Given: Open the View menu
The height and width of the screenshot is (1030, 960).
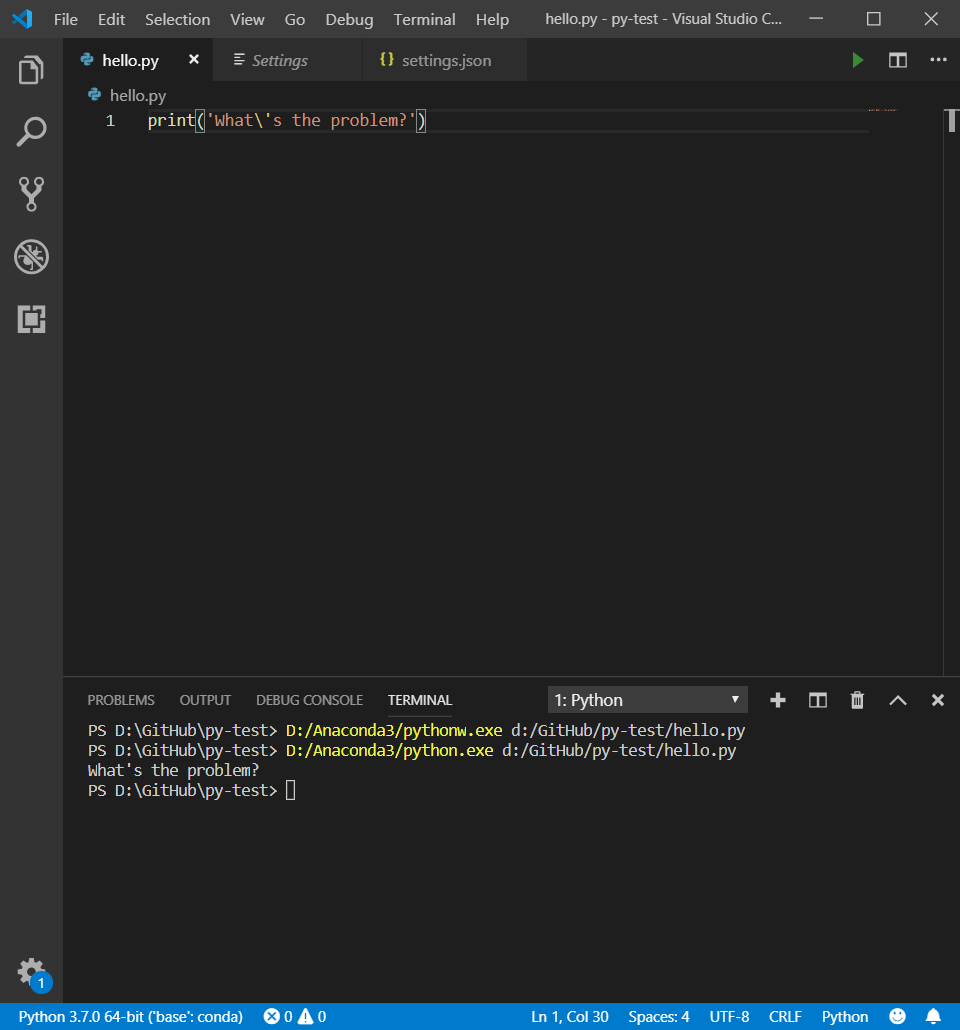Looking at the screenshot, I should coord(247,20).
